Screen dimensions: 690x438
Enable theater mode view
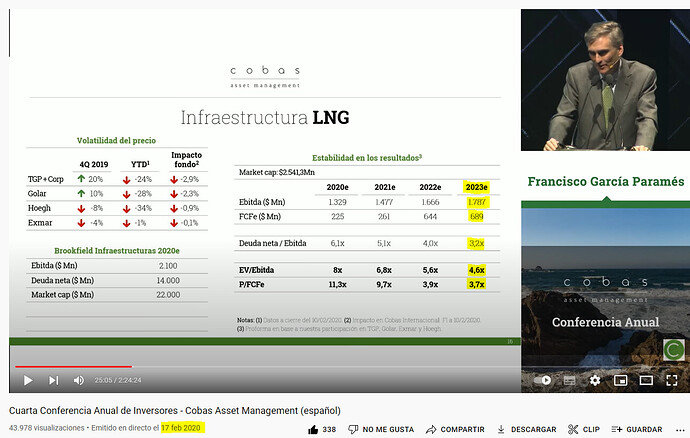[x=646, y=380]
